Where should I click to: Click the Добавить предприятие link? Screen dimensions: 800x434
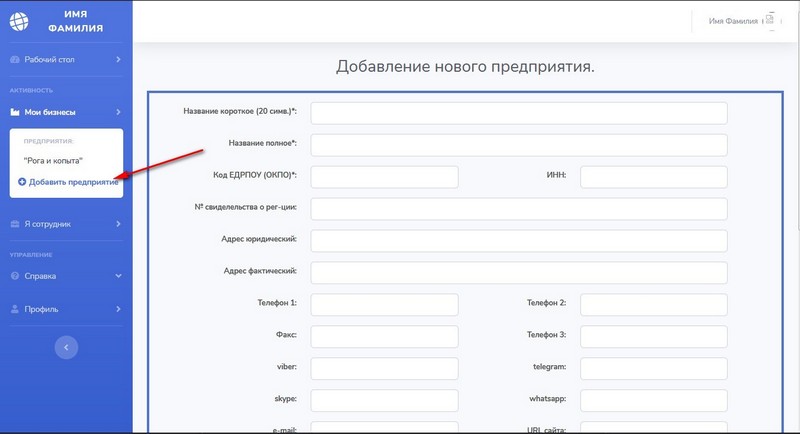(x=73, y=181)
